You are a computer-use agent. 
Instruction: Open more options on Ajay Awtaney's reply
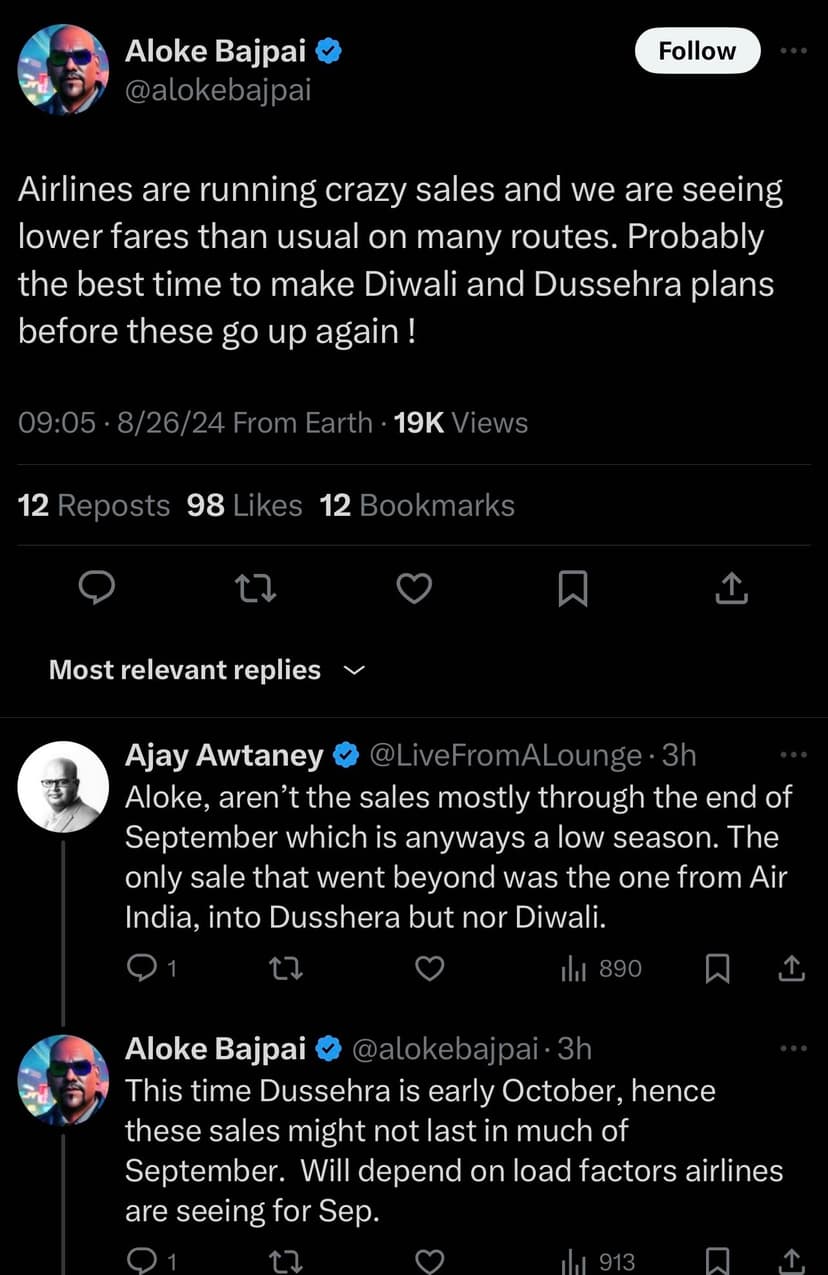pyautogui.click(x=793, y=756)
